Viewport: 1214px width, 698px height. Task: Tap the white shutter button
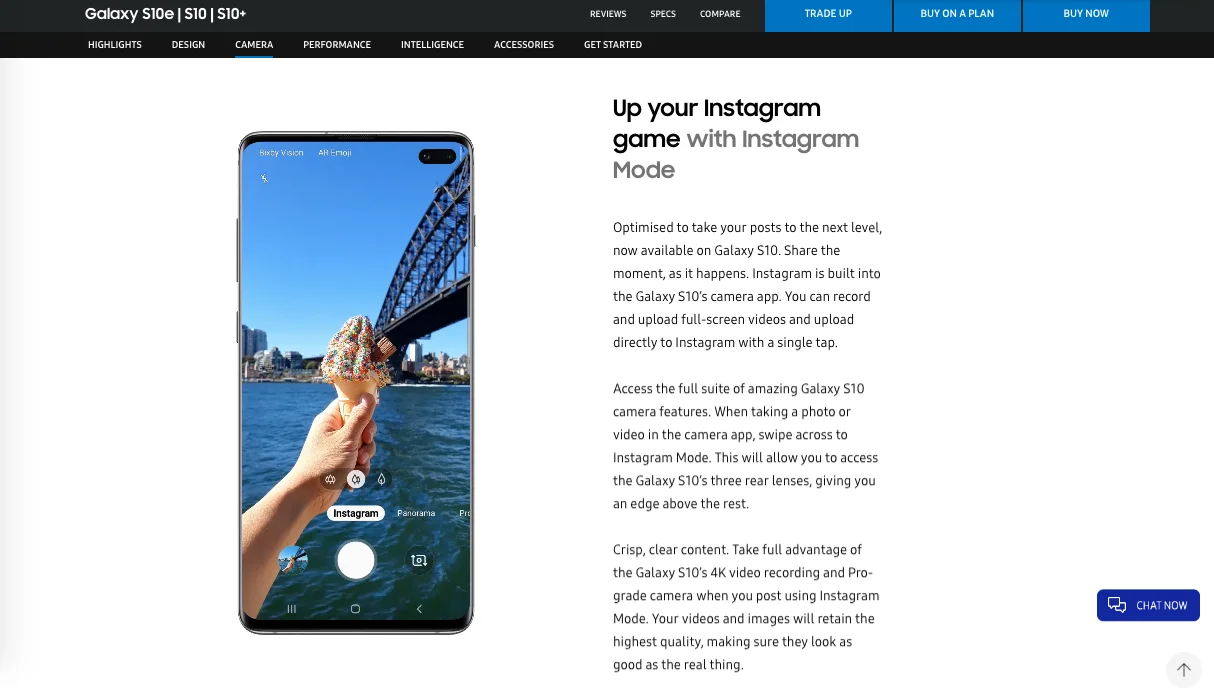tap(355, 560)
